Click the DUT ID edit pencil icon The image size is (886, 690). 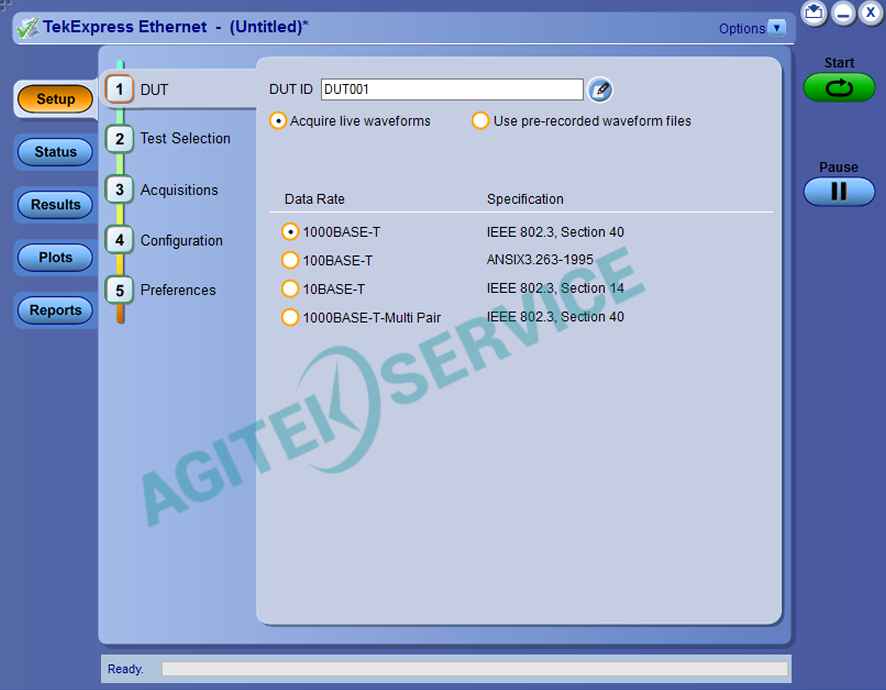pos(600,89)
